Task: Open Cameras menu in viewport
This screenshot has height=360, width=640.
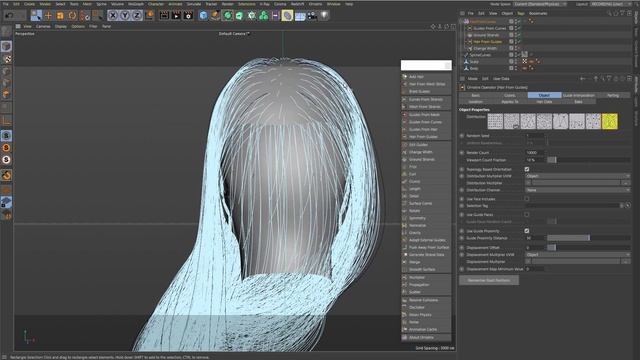Action: [43, 27]
